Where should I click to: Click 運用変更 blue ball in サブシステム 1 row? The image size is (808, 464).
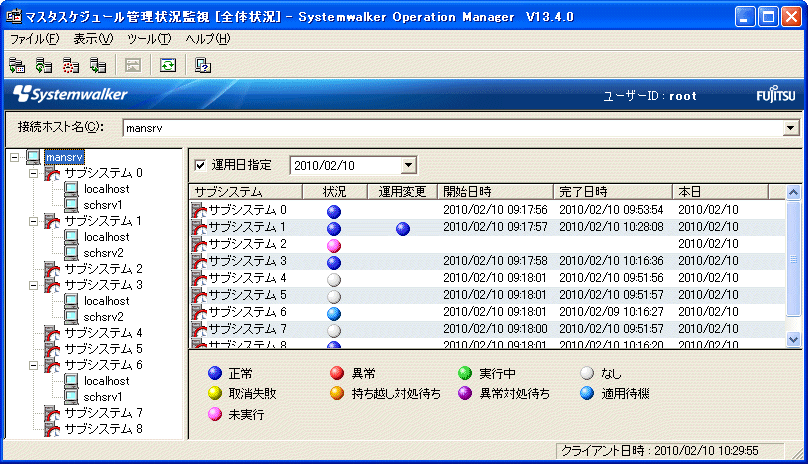[x=403, y=228]
